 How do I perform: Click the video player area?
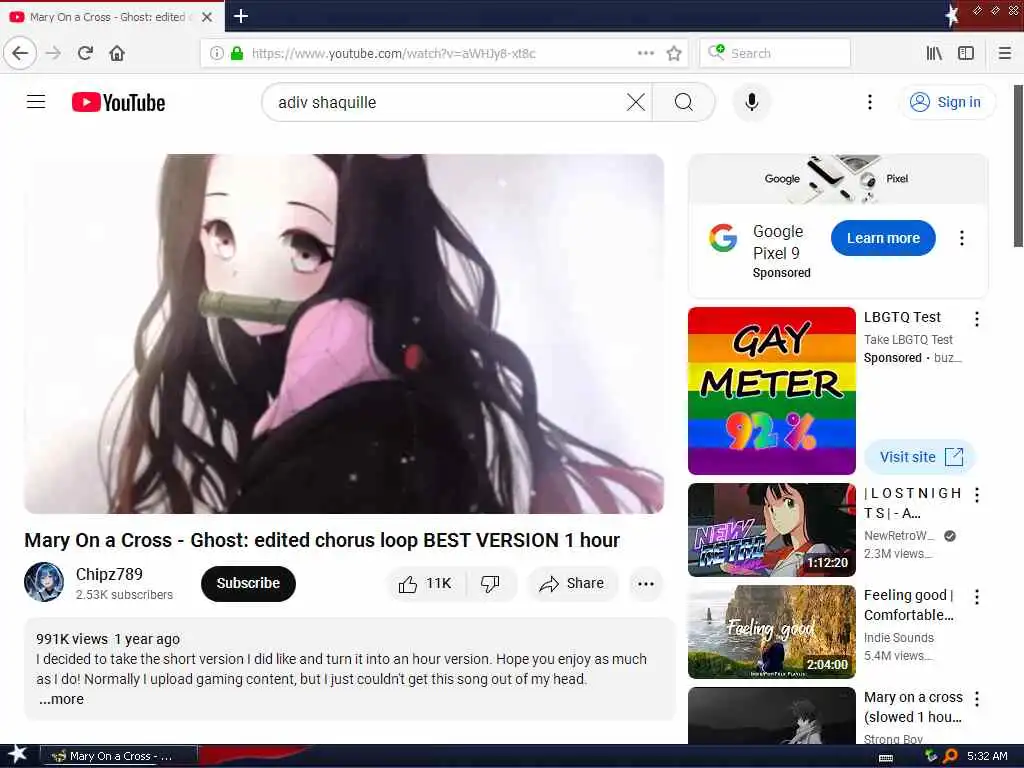[x=344, y=334]
